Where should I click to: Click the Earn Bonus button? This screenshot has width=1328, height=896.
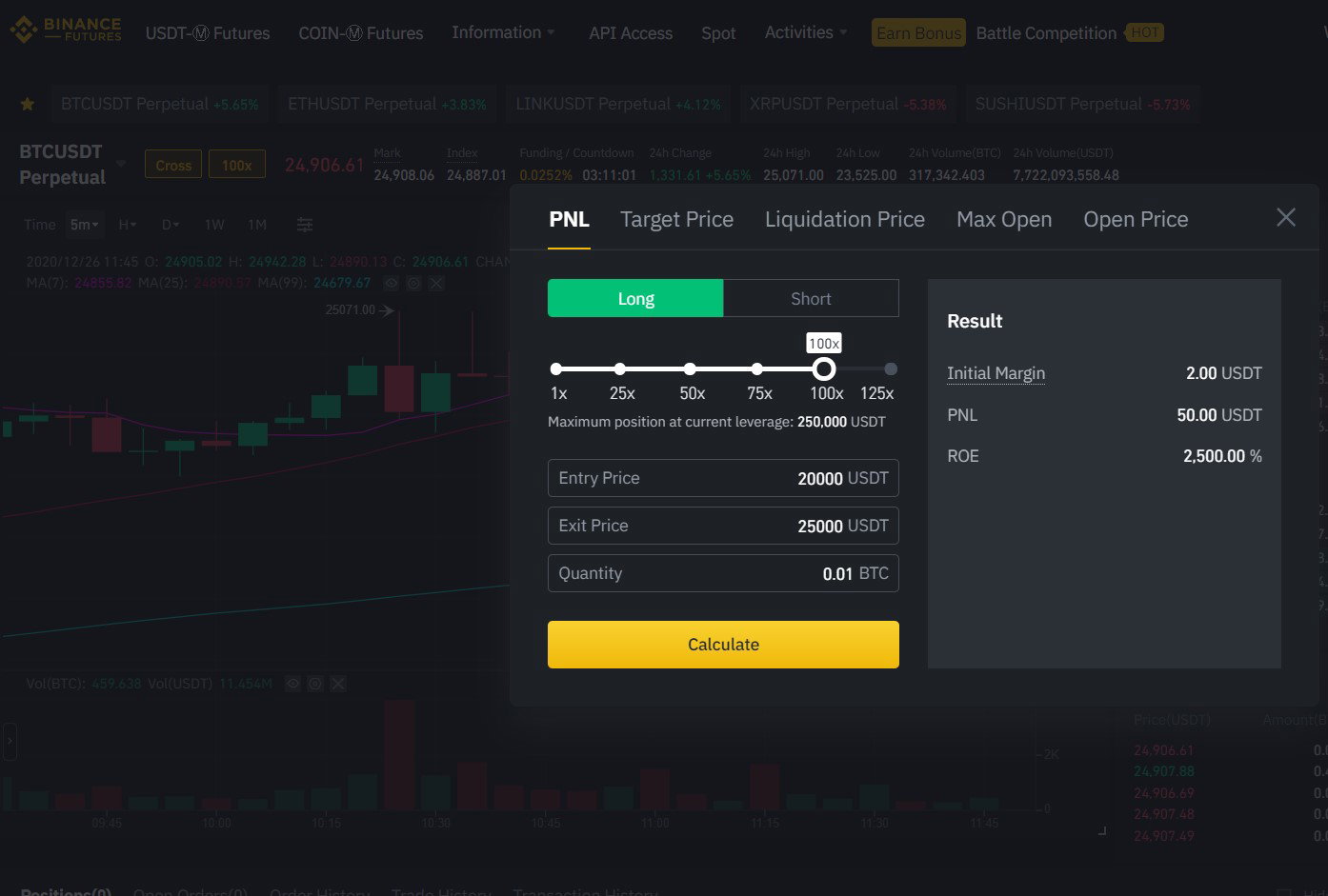pos(918,33)
